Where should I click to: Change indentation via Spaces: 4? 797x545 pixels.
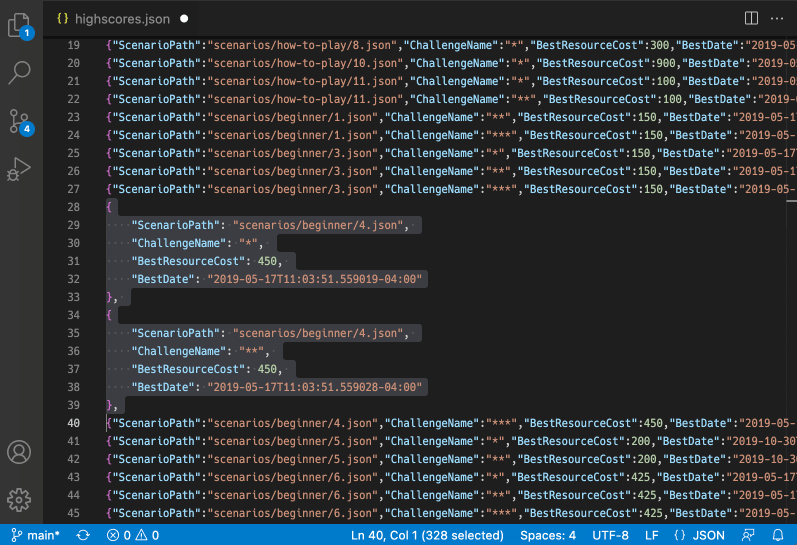tap(548, 535)
